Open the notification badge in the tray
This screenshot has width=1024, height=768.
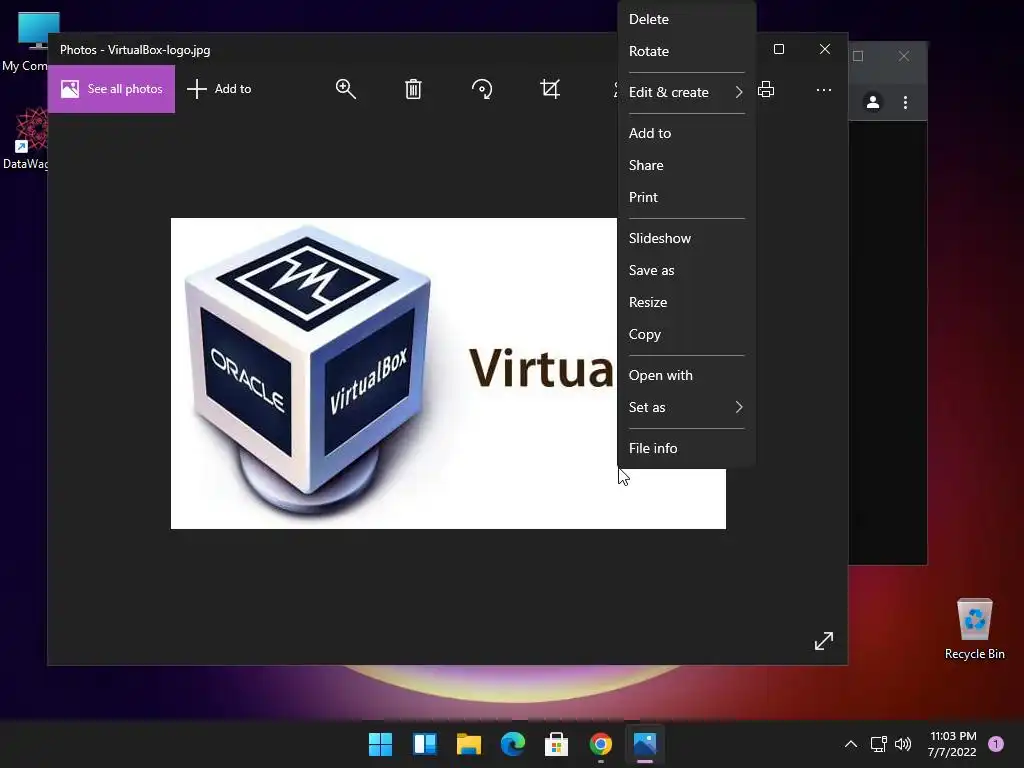(x=996, y=744)
